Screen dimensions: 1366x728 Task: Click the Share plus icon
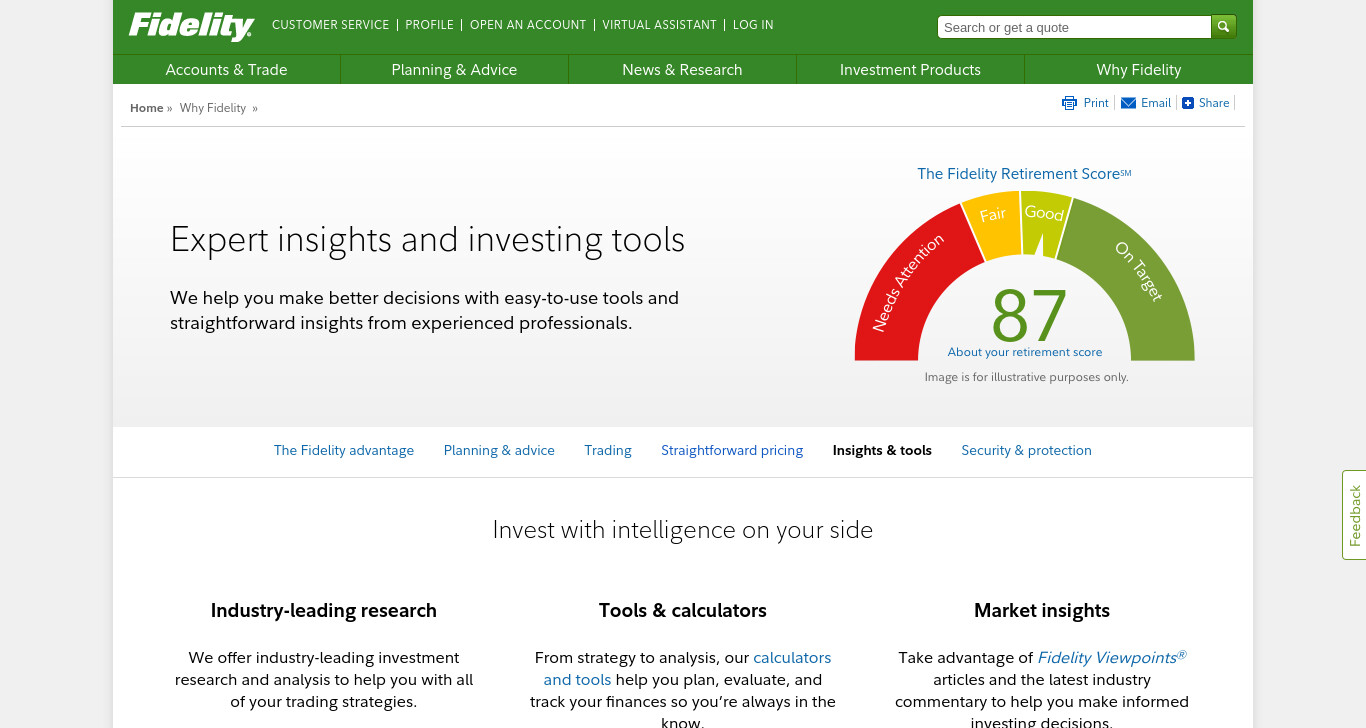pyautogui.click(x=1188, y=103)
